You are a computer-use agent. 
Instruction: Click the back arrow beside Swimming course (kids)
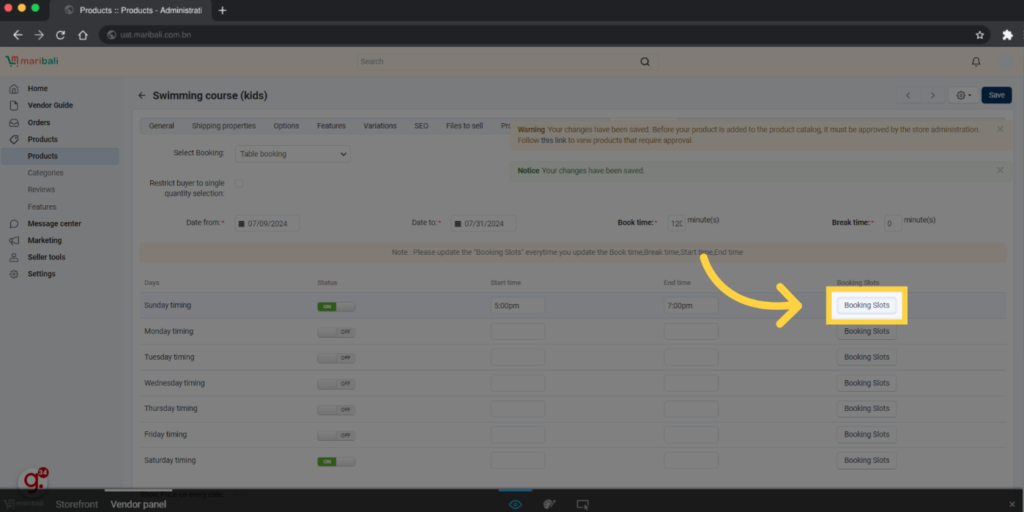tap(142, 96)
